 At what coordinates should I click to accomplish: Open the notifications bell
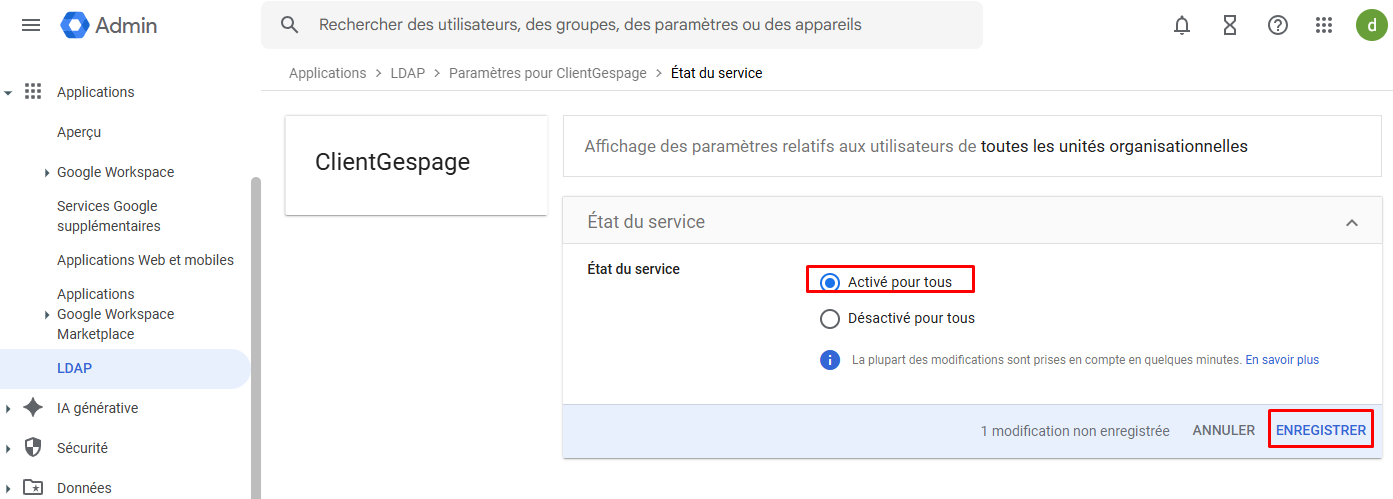pos(1182,25)
